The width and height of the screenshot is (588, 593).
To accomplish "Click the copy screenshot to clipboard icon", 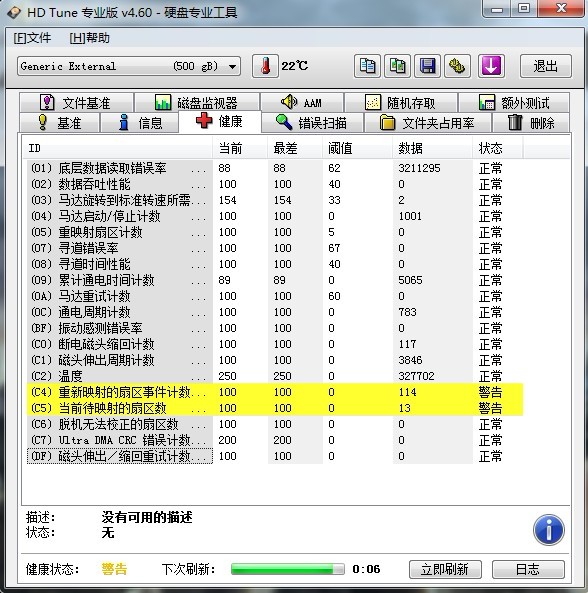I will [x=397, y=66].
